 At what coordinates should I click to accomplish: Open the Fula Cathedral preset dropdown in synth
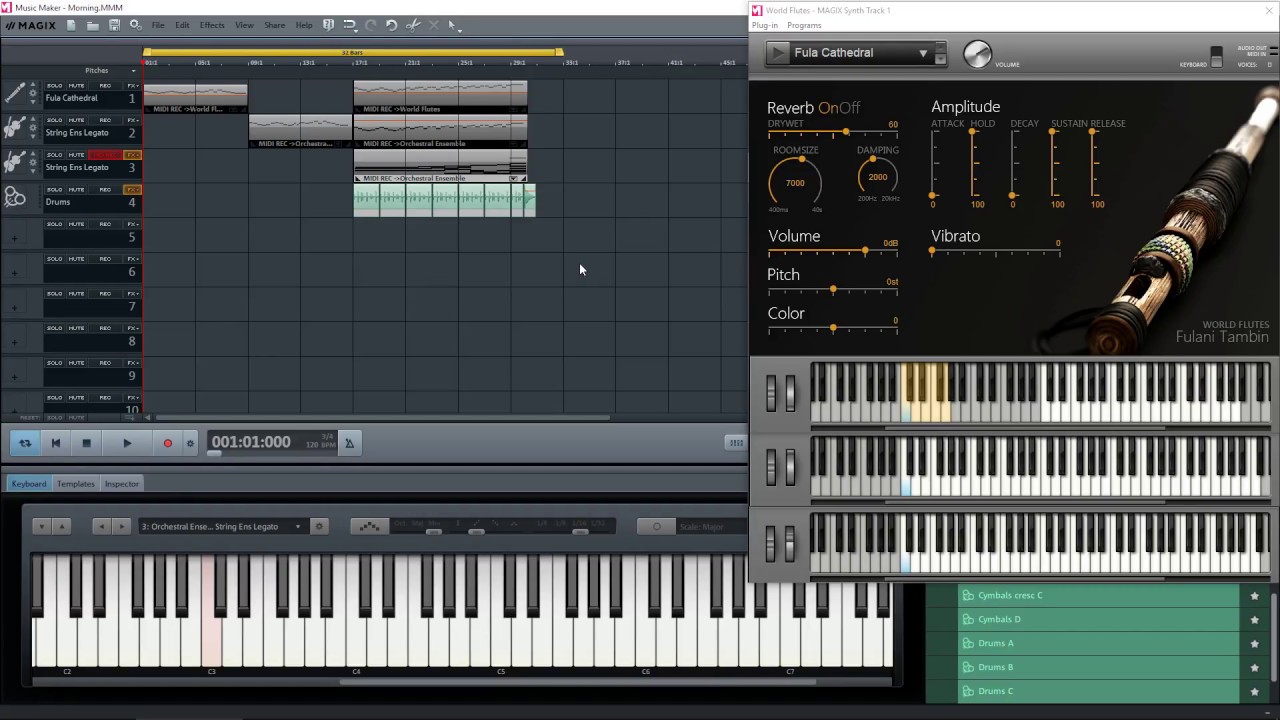pos(923,53)
